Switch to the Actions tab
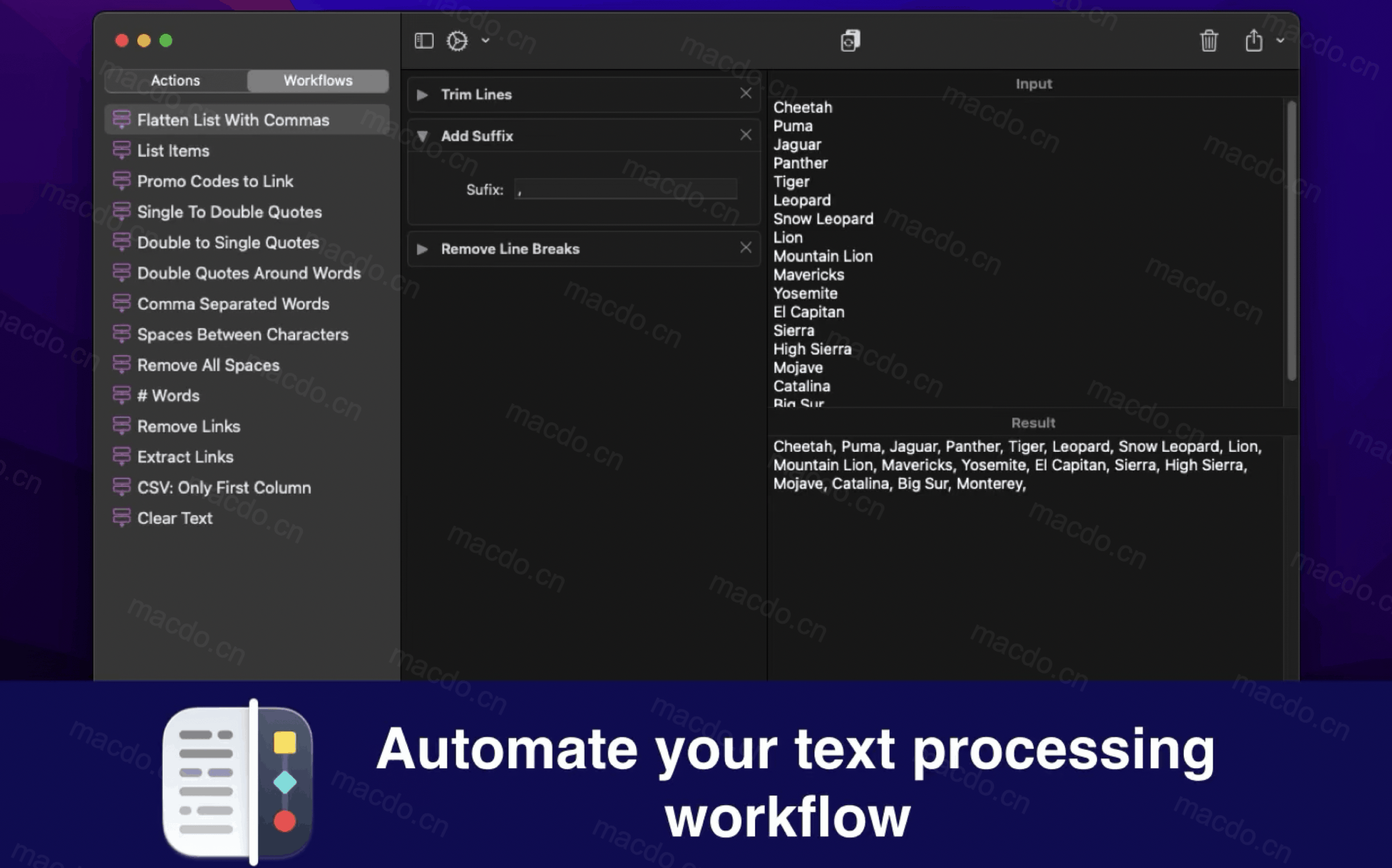This screenshot has height=868, width=1392. point(175,80)
